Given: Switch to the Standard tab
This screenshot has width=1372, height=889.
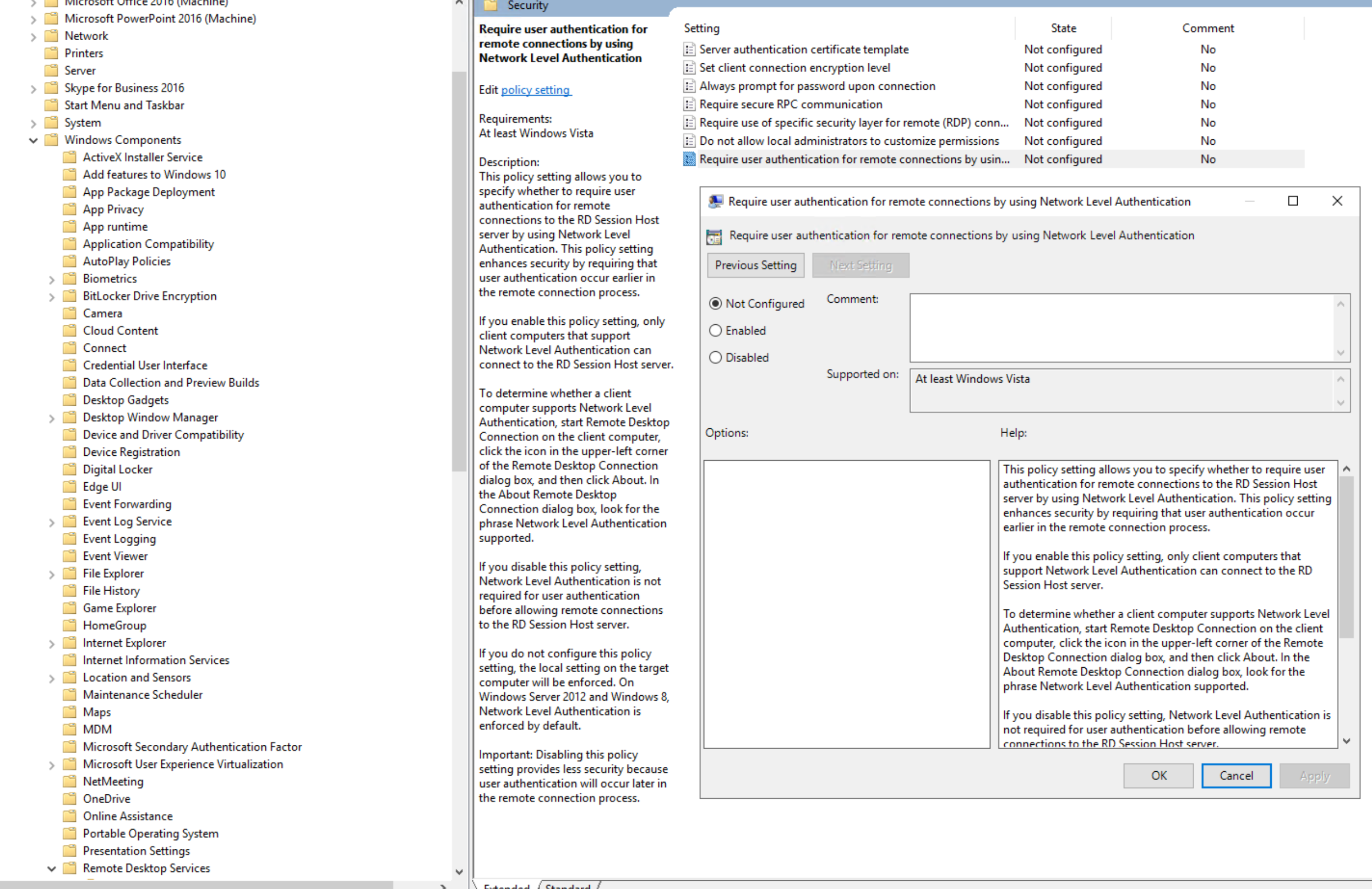Looking at the screenshot, I should (567, 886).
